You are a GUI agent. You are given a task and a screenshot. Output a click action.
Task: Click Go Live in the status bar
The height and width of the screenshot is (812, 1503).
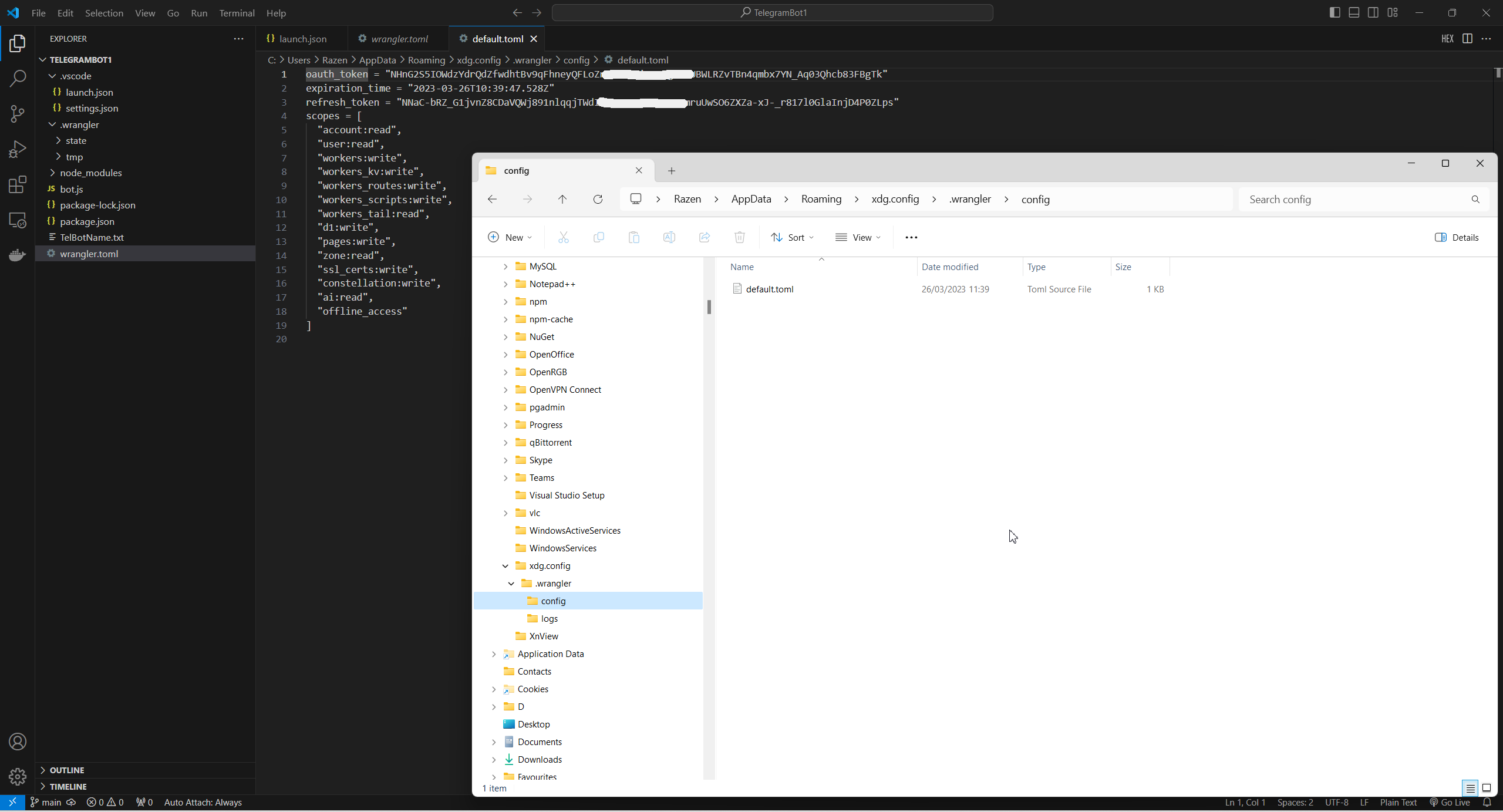pyautogui.click(x=1450, y=802)
